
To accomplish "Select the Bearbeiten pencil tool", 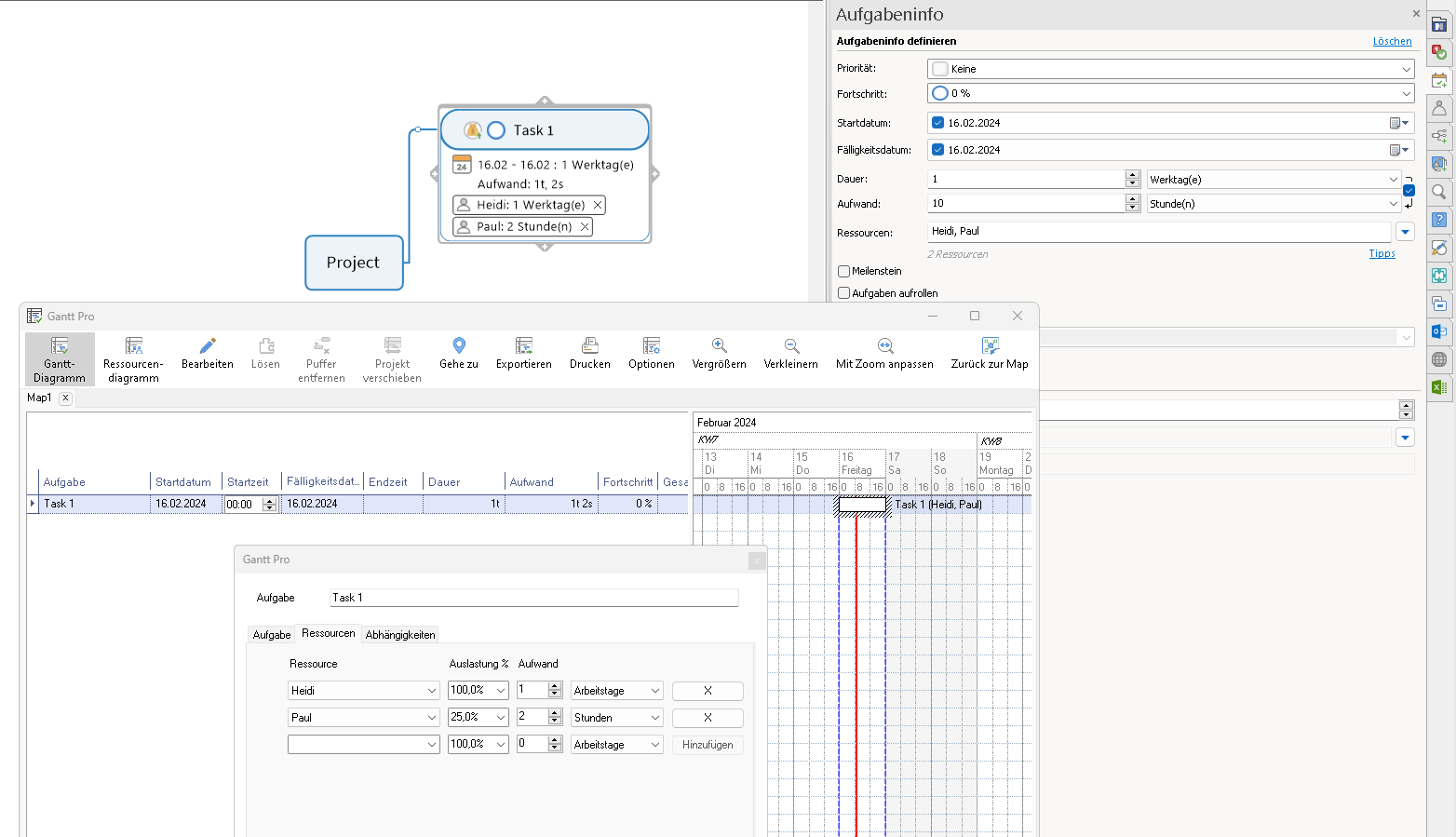I will coord(208,354).
